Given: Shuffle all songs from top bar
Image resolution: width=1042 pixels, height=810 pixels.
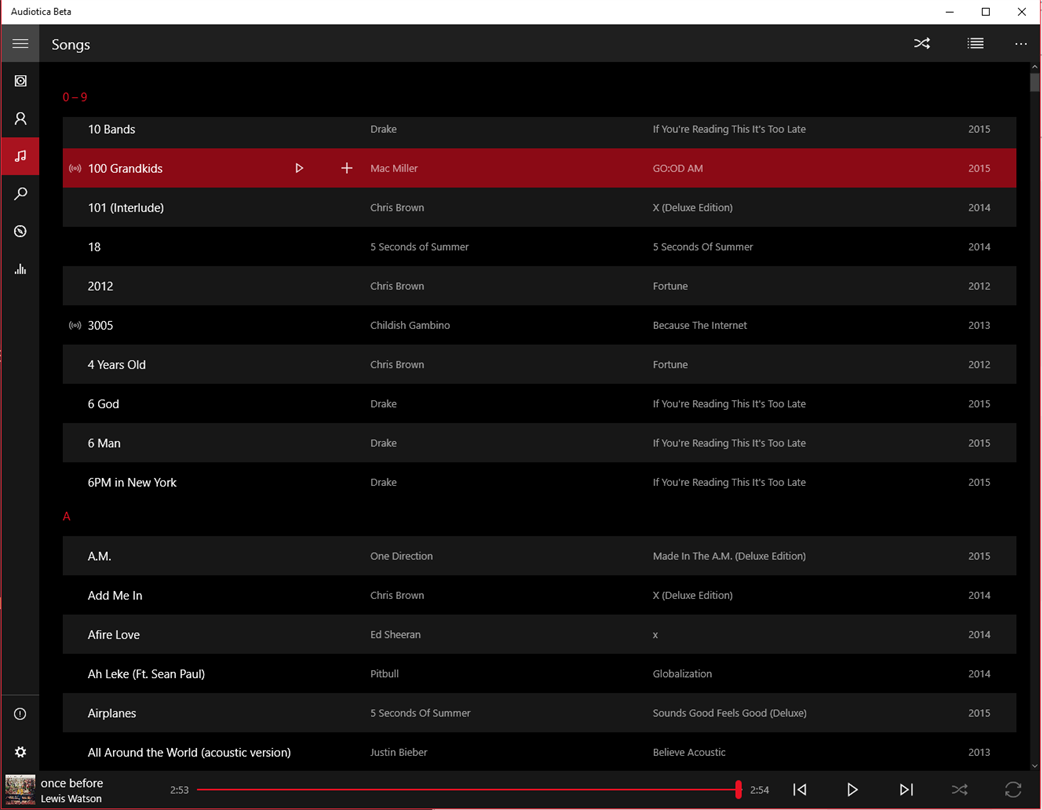Looking at the screenshot, I should pos(922,44).
